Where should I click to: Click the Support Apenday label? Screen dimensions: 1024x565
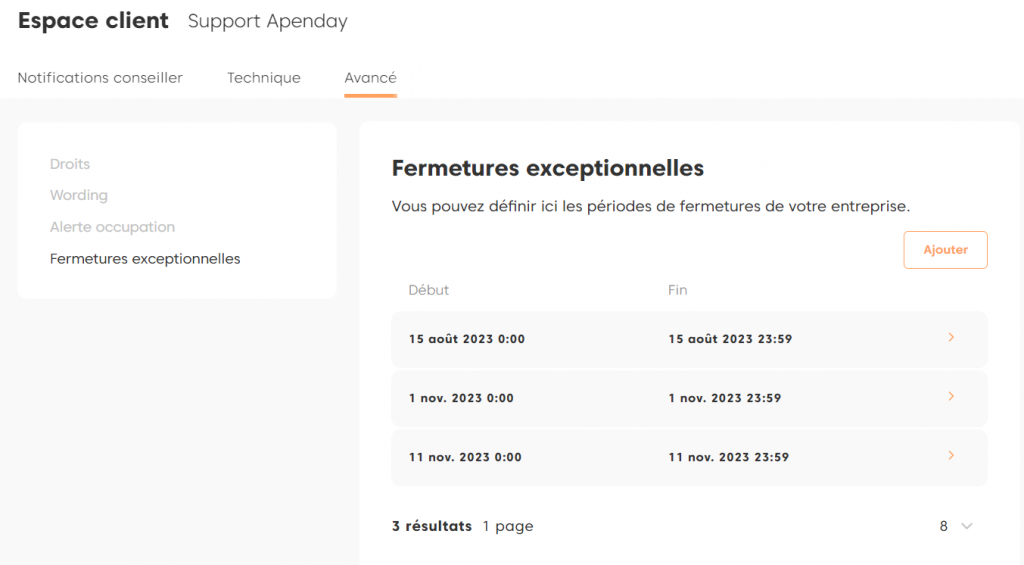tap(267, 21)
